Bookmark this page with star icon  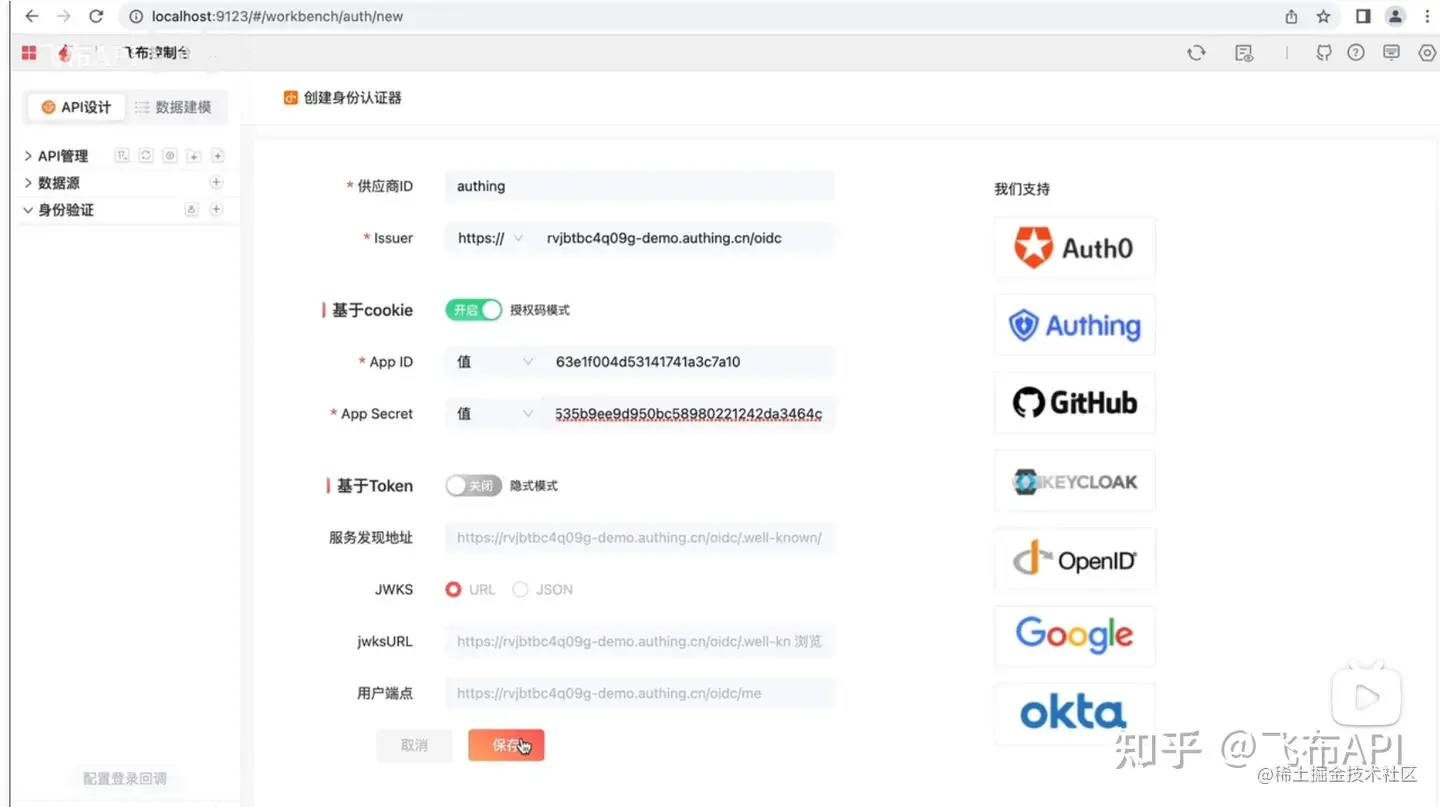(1324, 16)
